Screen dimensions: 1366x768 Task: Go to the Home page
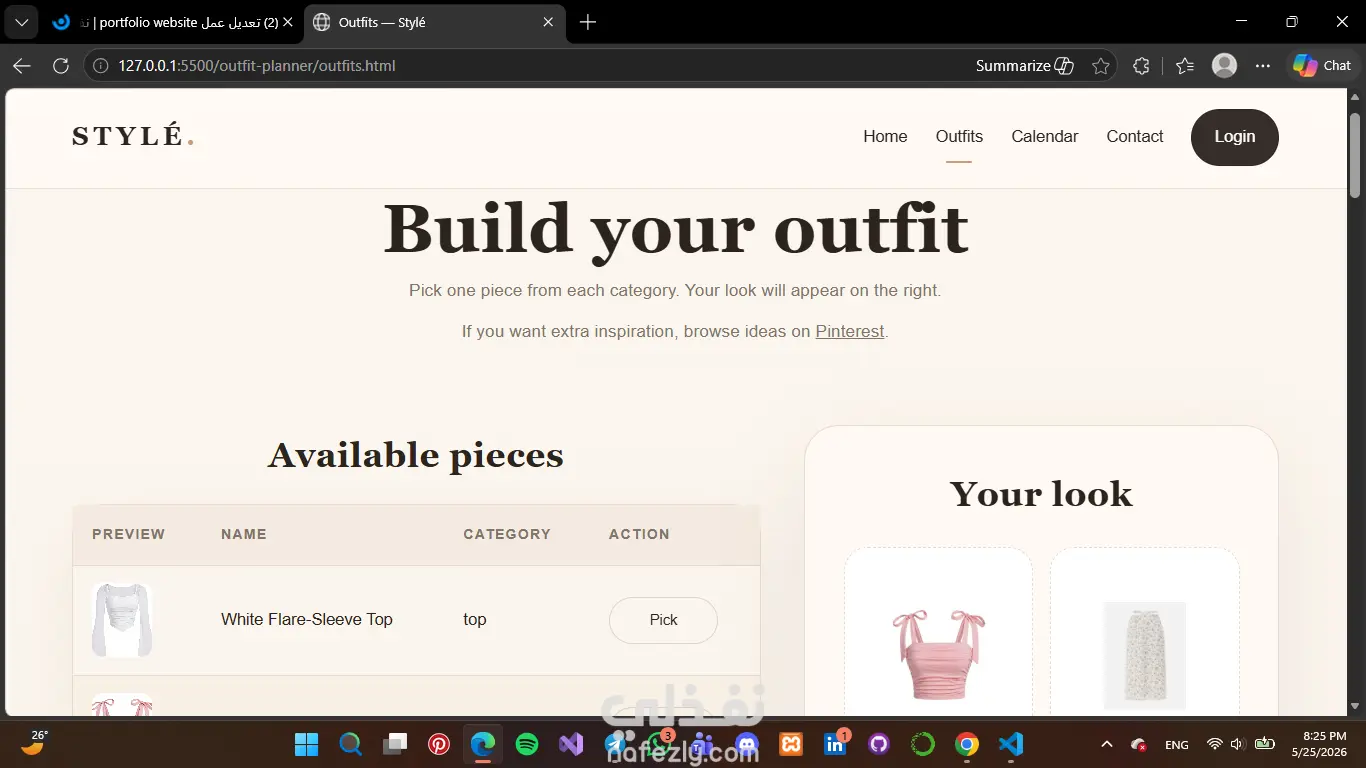[x=885, y=137]
